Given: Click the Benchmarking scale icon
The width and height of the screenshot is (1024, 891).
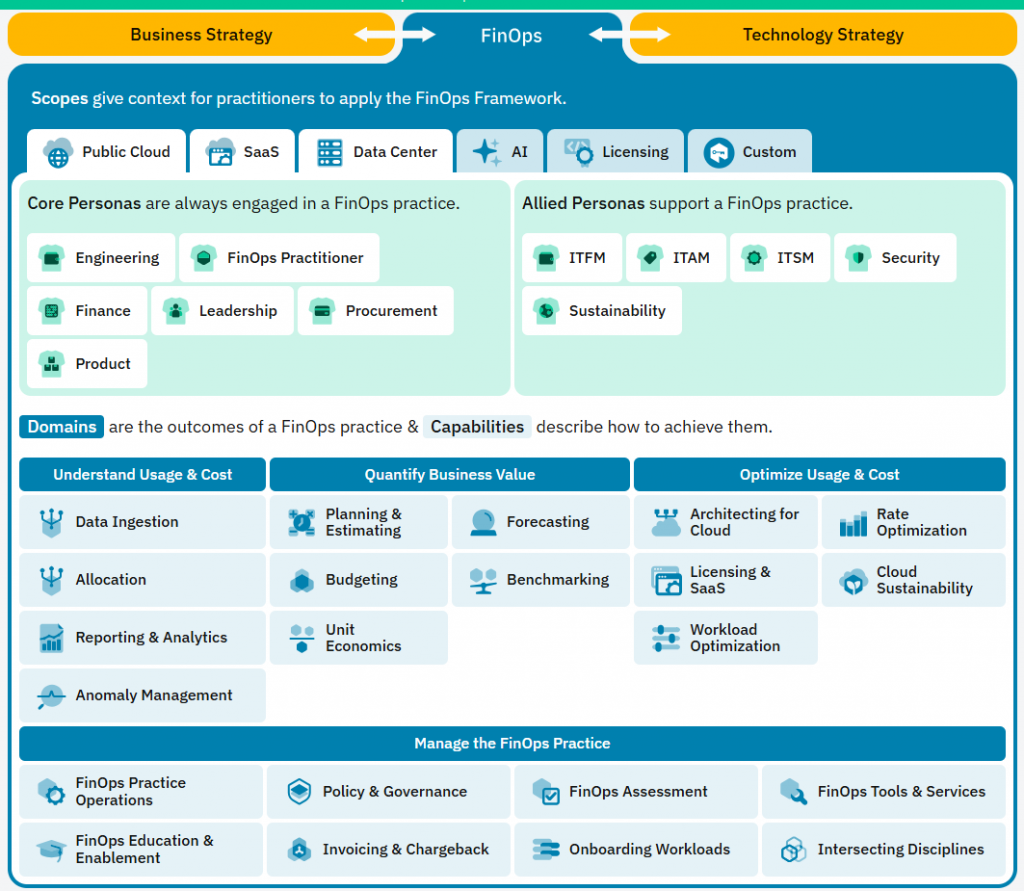Looking at the screenshot, I should pyautogui.click(x=483, y=580).
